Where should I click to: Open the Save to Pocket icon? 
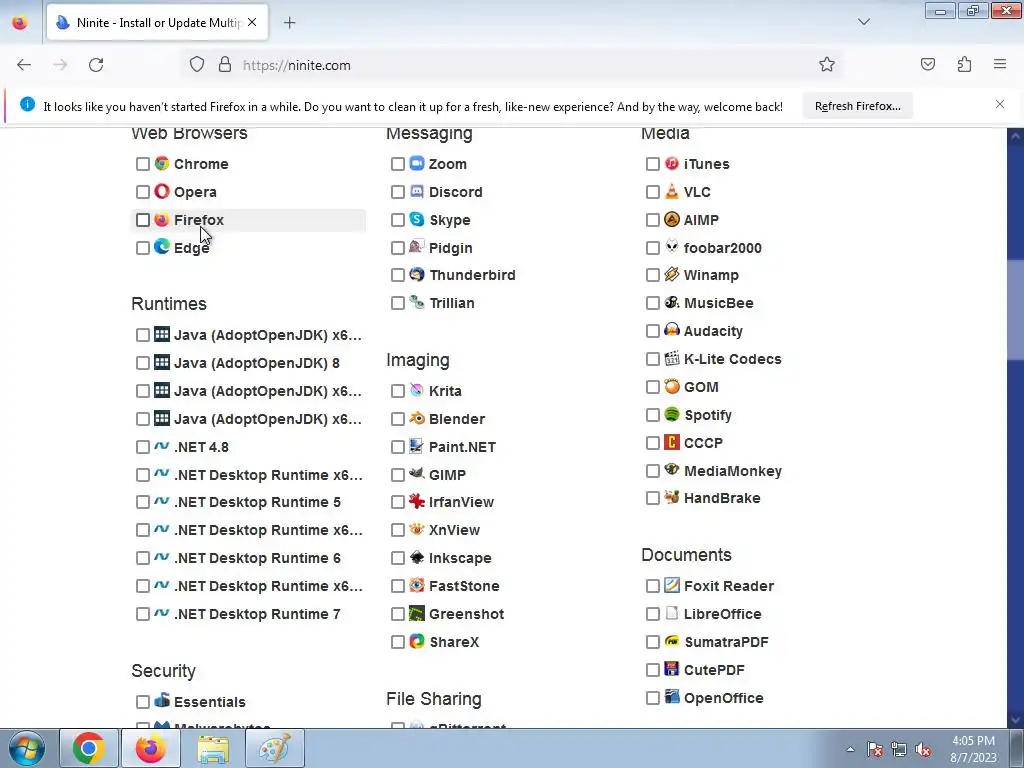[x=927, y=65]
